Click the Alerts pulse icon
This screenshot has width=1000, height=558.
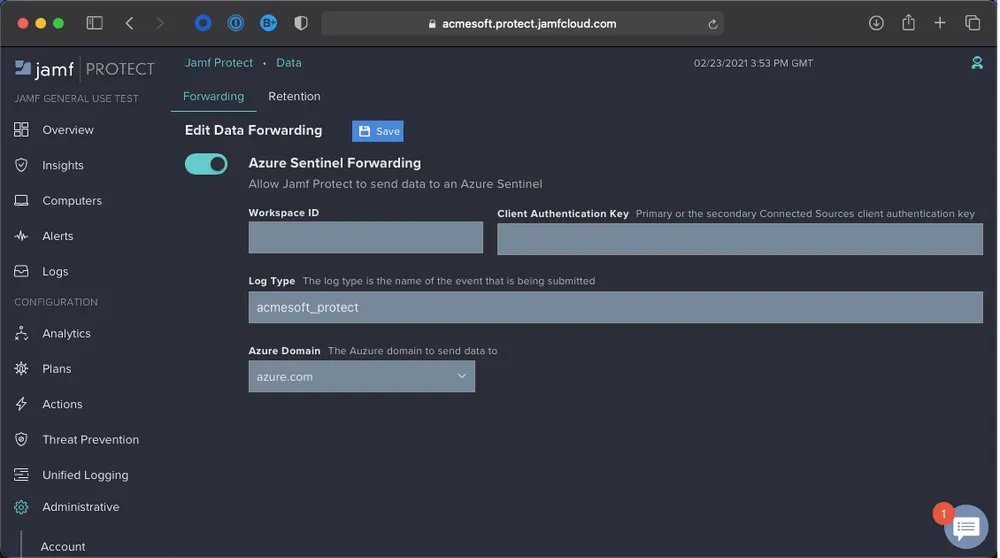tap(21, 236)
